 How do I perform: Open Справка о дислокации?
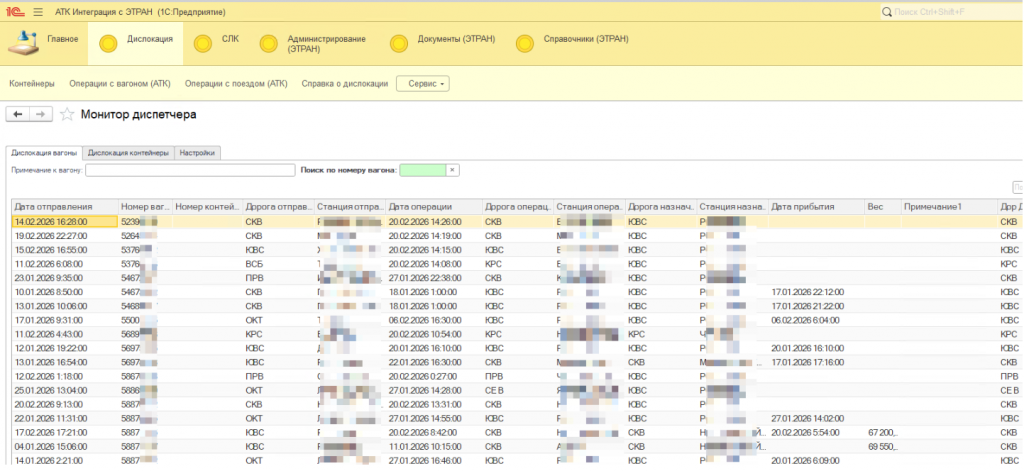click(345, 84)
